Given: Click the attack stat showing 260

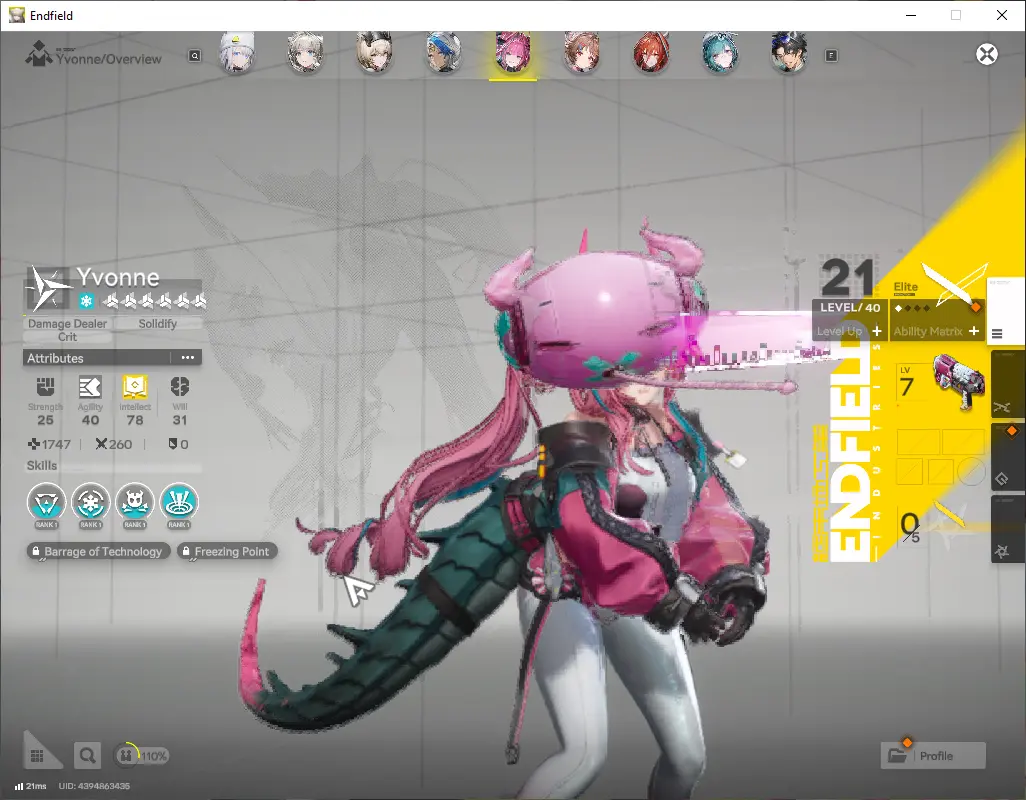Looking at the screenshot, I should (114, 444).
